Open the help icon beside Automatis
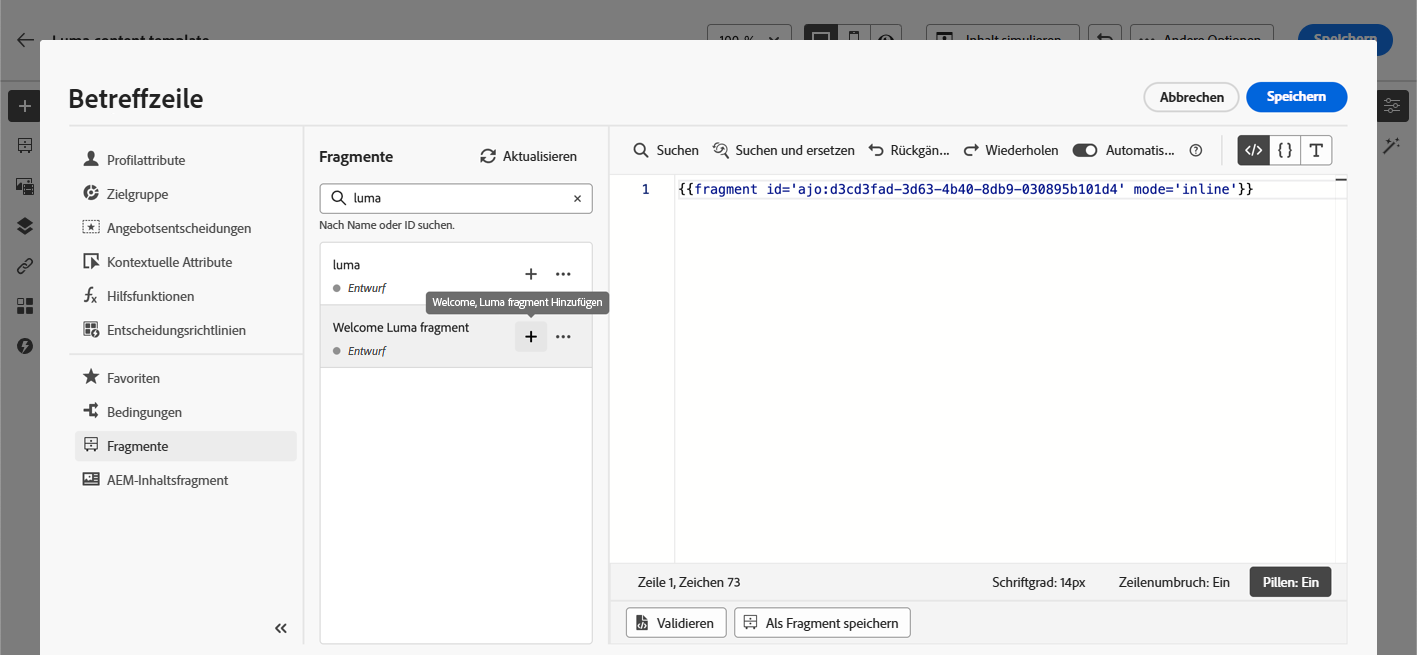1417x655 pixels. tap(1195, 150)
